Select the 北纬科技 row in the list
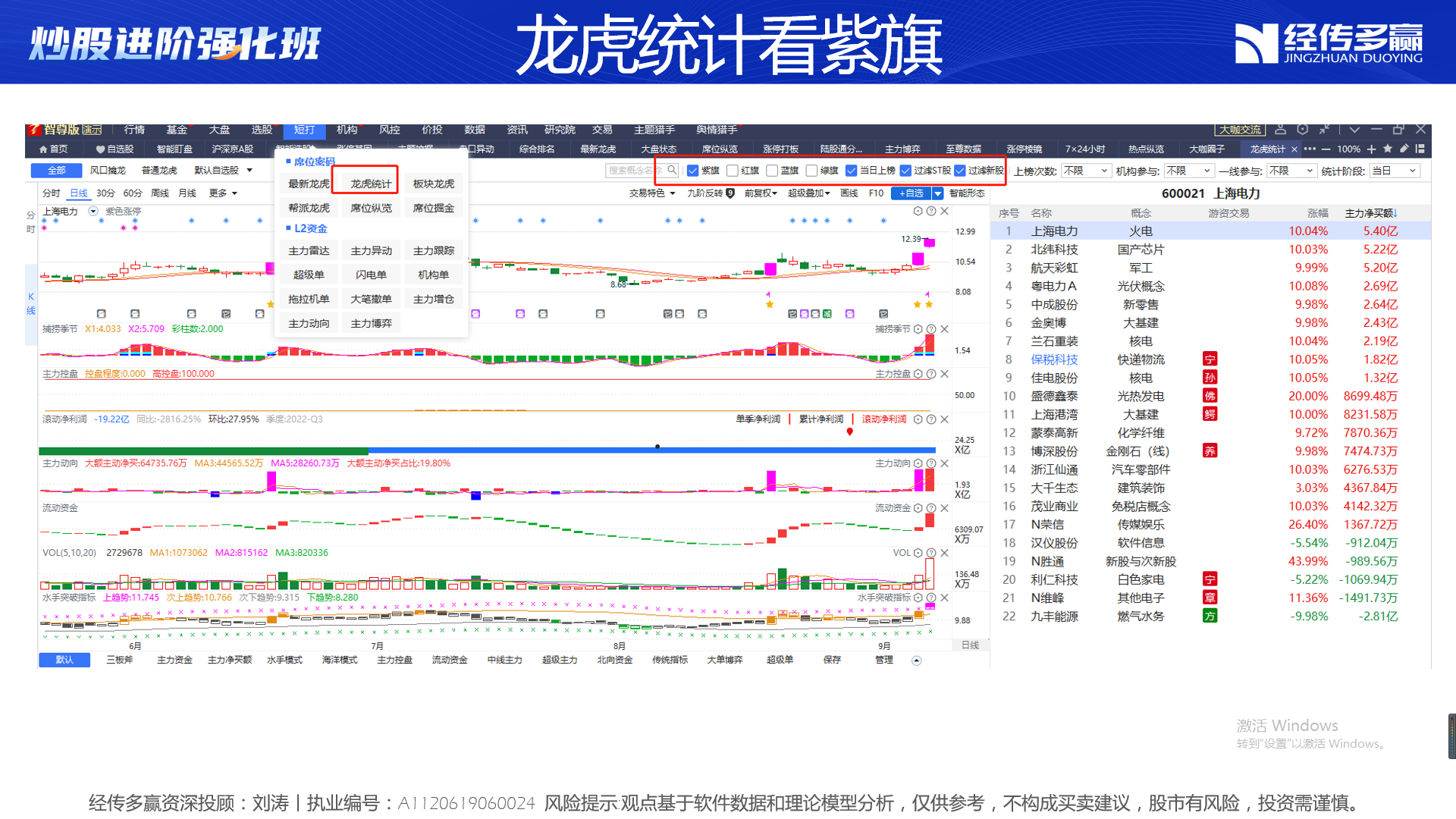Image resolution: width=1456 pixels, height=819 pixels. 1210,249
